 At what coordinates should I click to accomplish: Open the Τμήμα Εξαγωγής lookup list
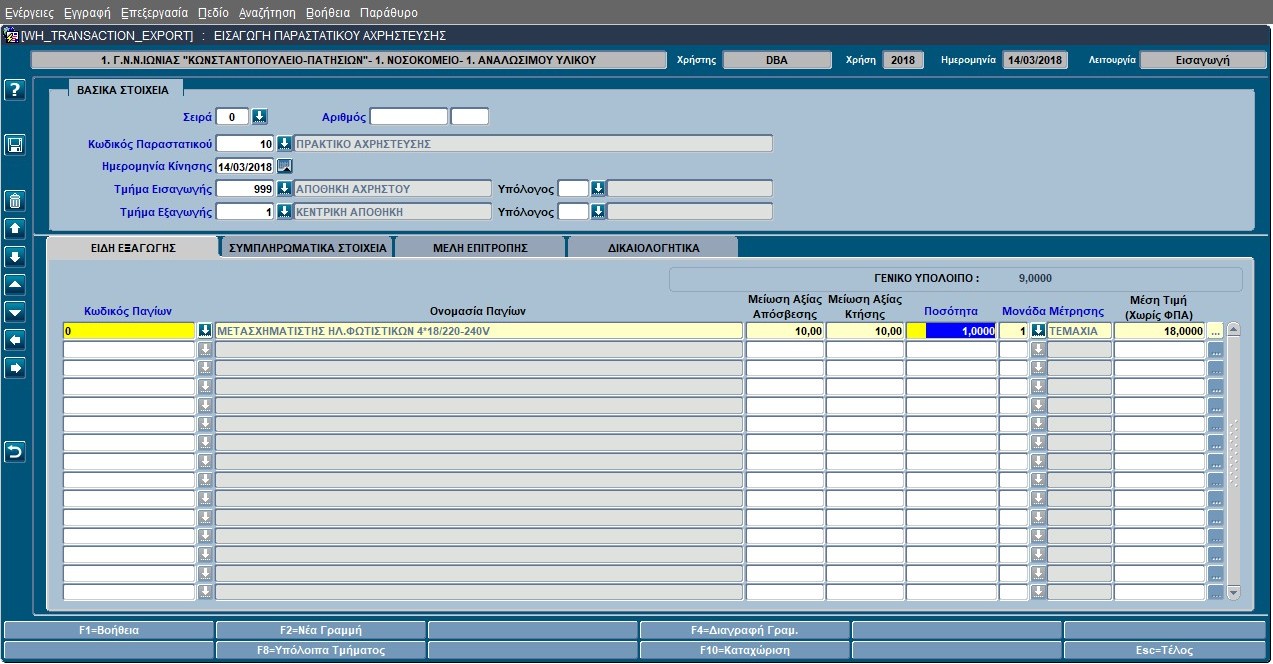click(x=284, y=211)
